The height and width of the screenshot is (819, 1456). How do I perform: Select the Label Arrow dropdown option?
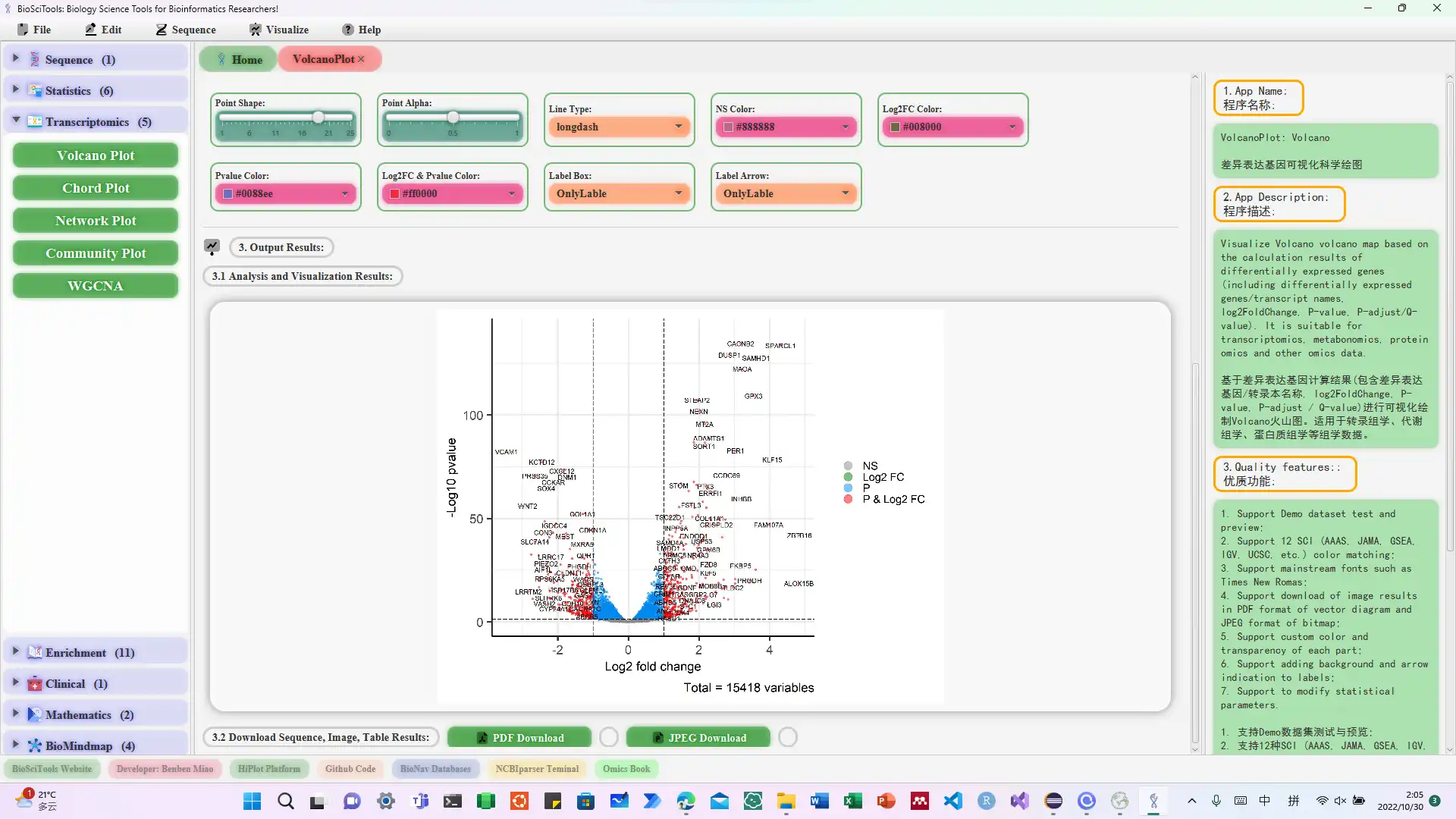[783, 193]
